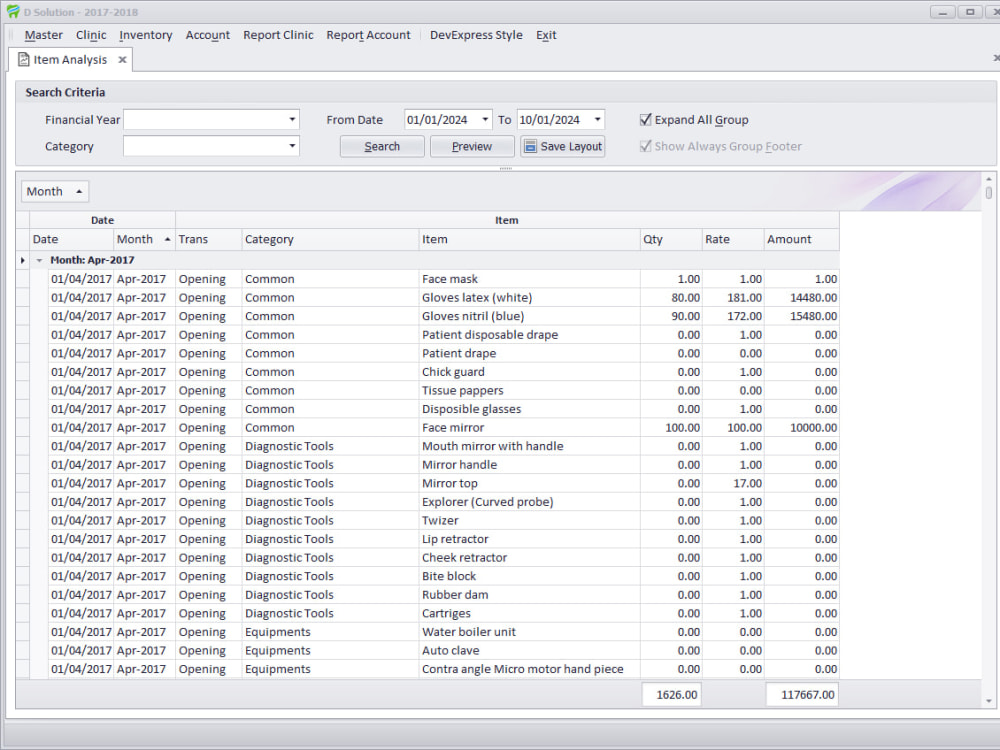Collapse the Month: Apr-2017 group row
Image resolution: width=1000 pixels, height=750 pixels.
pos(39,260)
